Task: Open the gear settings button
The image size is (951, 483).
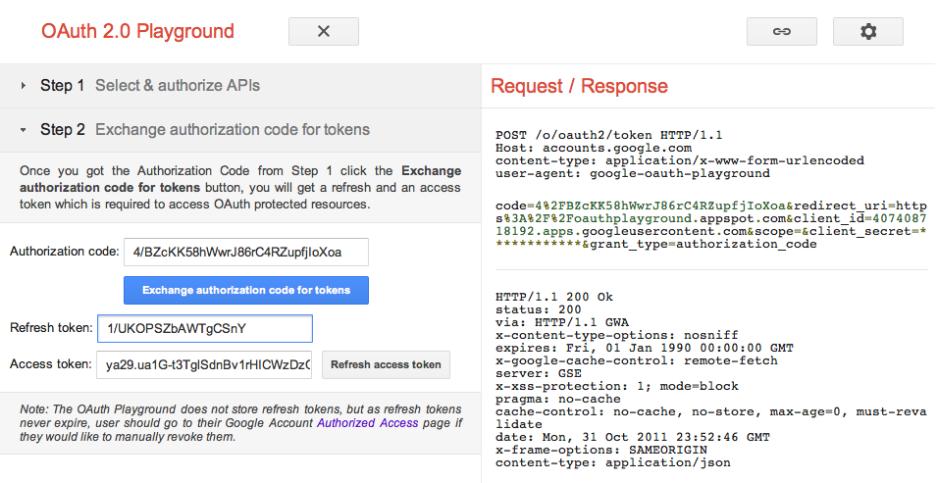Action: 868,32
